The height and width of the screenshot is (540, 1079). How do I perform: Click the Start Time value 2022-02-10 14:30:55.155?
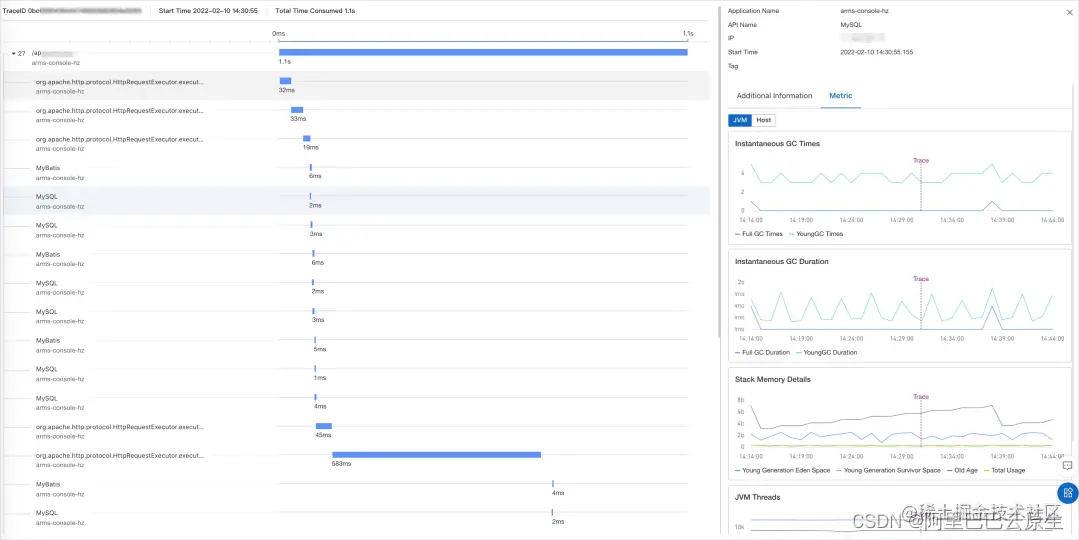point(877,52)
